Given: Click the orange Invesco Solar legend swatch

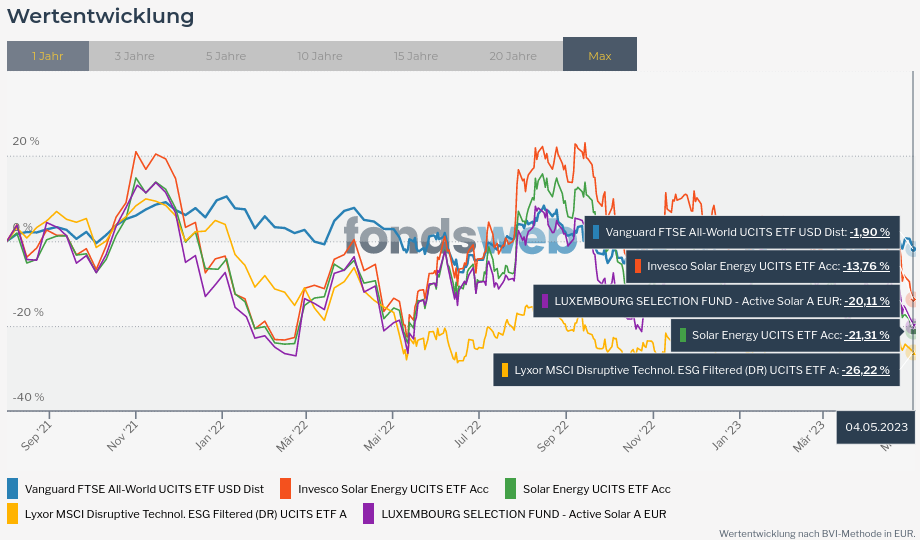Looking at the screenshot, I should point(286,489).
